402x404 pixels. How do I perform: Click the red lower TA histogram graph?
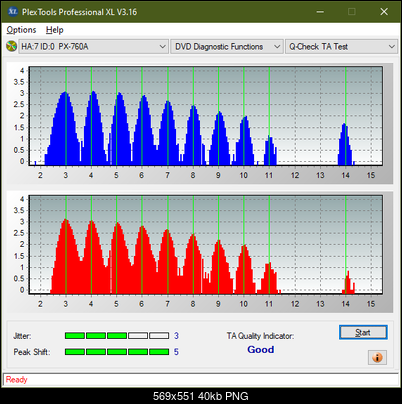(x=206, y=245)
